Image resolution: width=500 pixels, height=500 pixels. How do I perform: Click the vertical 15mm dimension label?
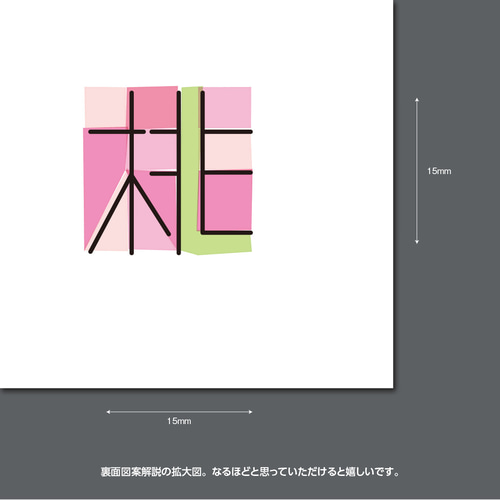(x=439, y=171)
